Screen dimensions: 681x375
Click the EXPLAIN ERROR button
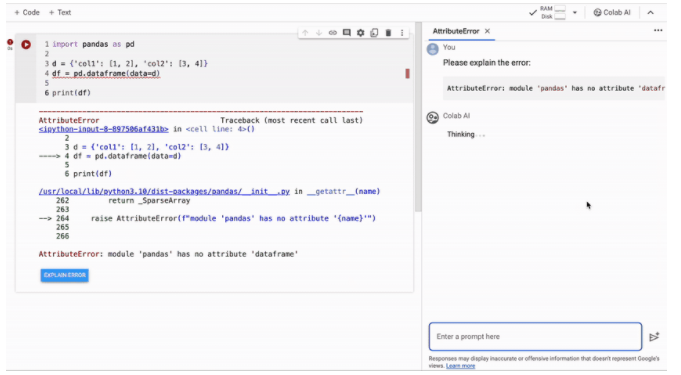pyautogui.click(x=65, y=275)
